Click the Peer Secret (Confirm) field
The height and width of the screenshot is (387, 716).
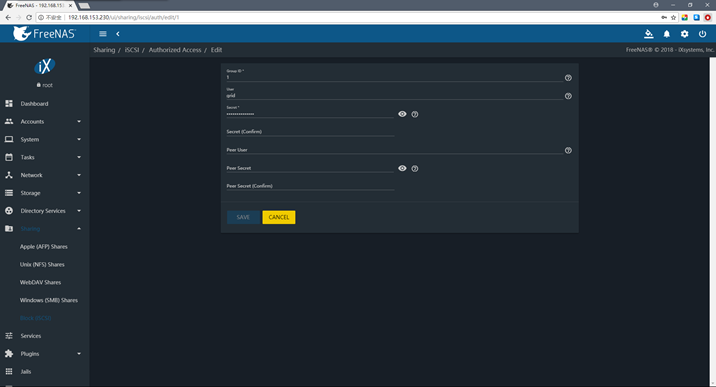click(x=310, y=186)
